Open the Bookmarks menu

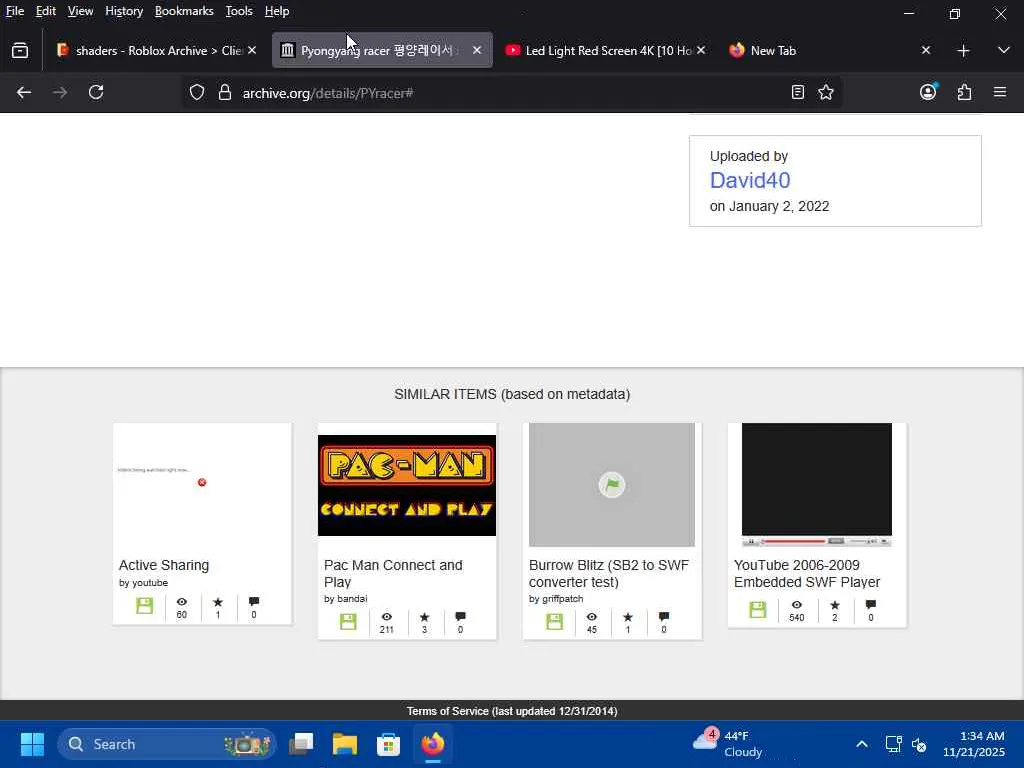tap(184, 11)
